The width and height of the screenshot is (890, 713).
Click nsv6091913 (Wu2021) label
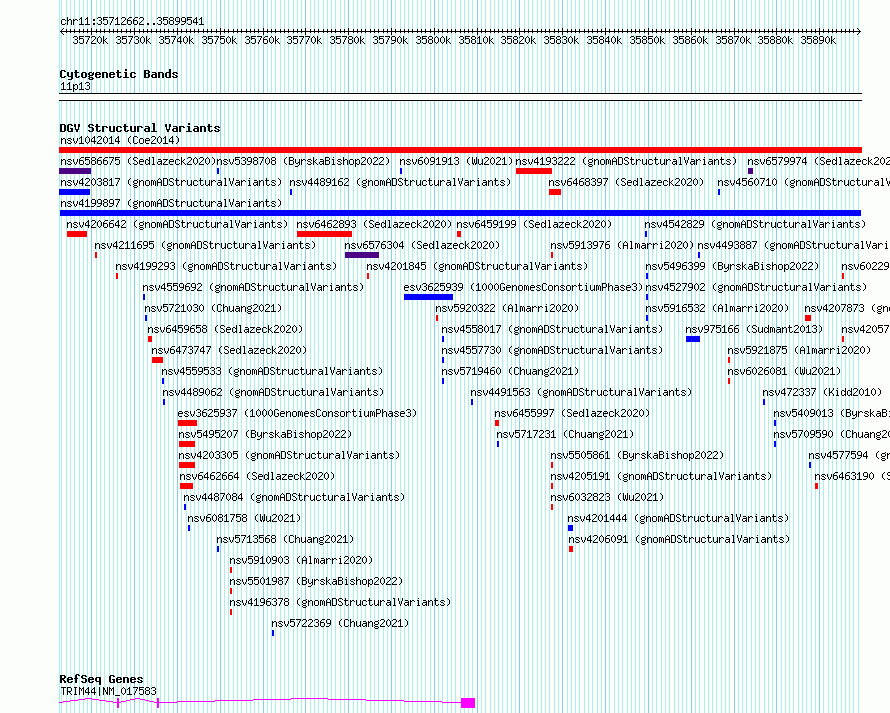[456, 161]
